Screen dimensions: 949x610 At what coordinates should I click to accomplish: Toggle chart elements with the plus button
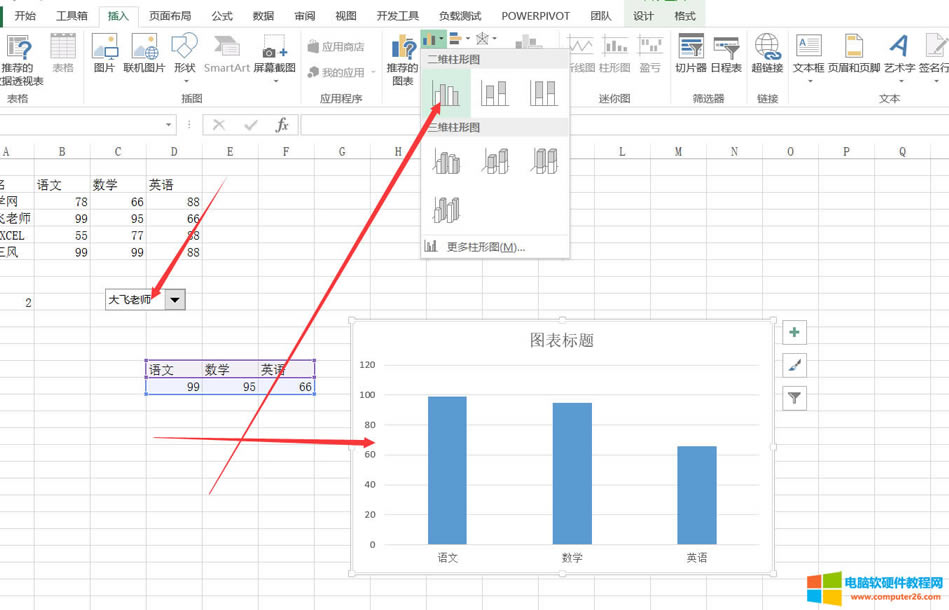click(794, 331)
